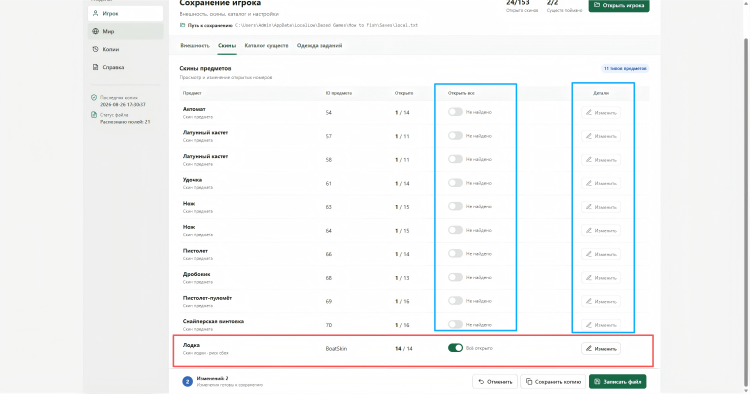Image resolution: width=750 pixels, height=394 pixels.
Task: Click the Записать файл button
Action: click(x=618, y=382)
